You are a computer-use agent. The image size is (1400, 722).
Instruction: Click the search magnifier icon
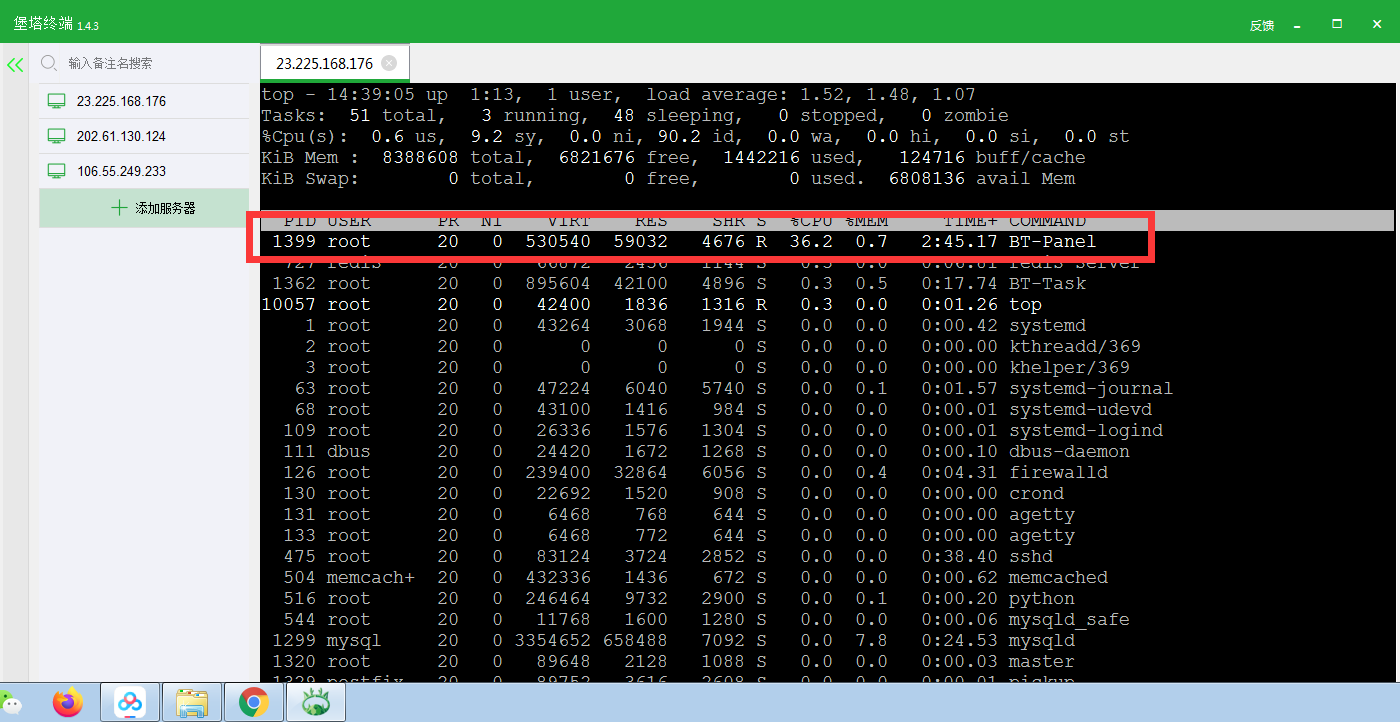point(48,63)
